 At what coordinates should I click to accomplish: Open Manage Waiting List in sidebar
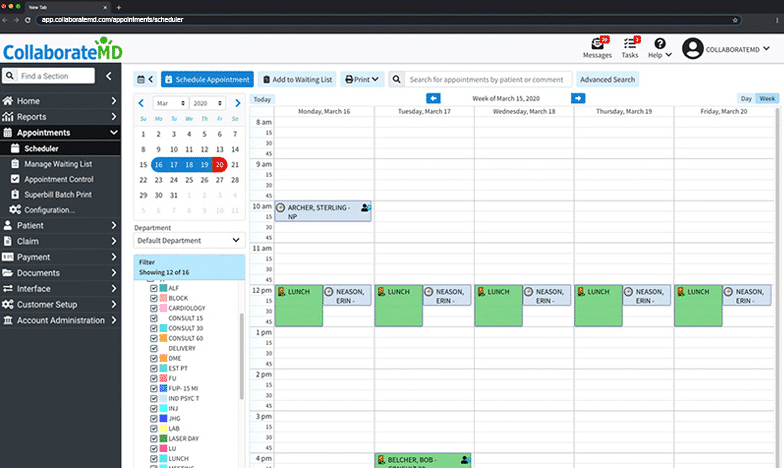click(x=60, y=164)
